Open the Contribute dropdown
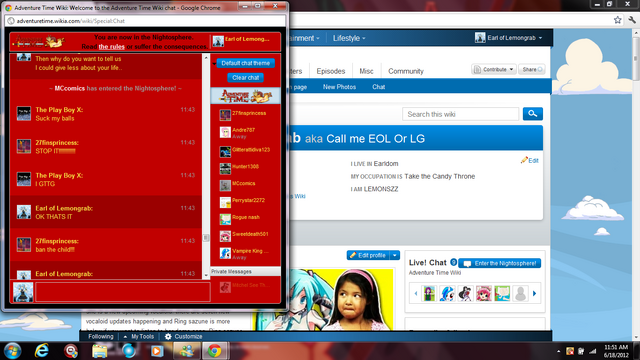Image resolution: width=640 pixels, height=360 pixels. [494, 69]
